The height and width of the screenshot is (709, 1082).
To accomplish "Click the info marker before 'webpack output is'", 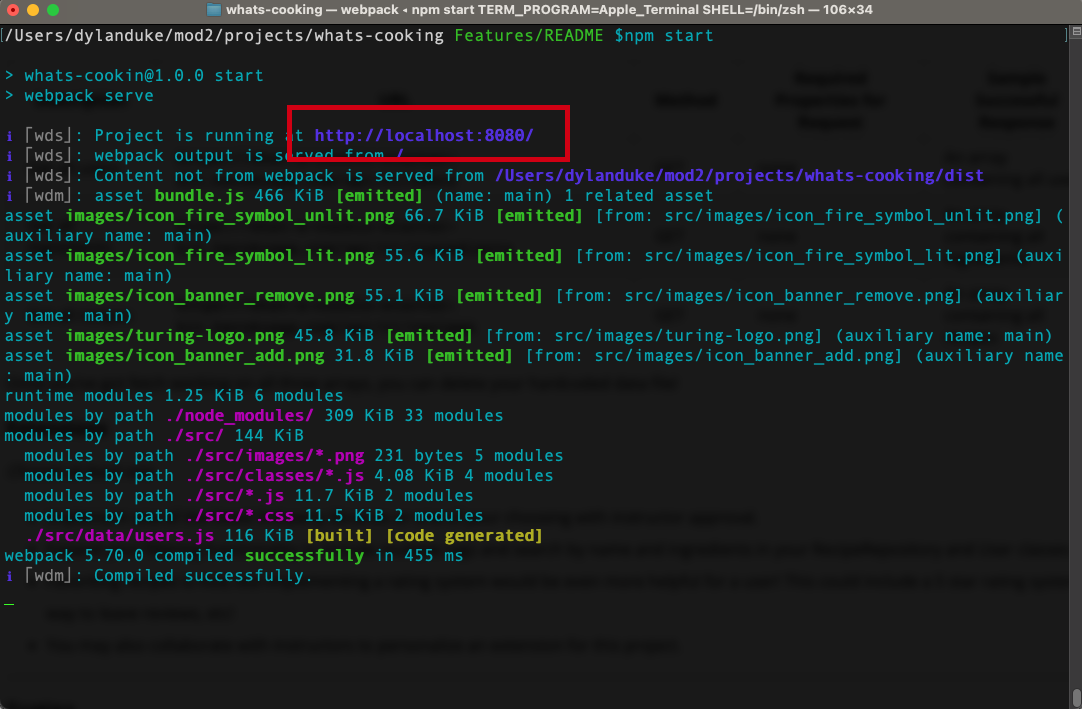I will (9, 155).
